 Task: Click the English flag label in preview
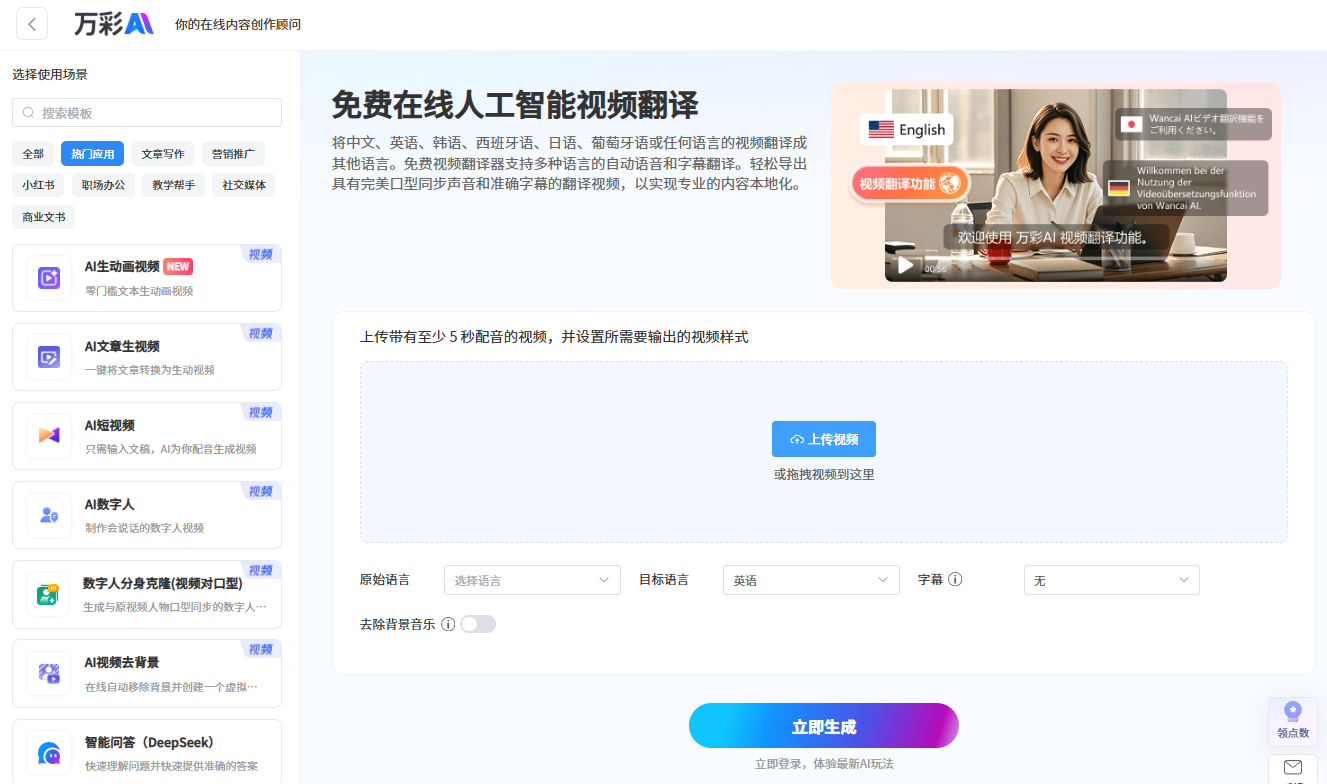pos(907,129)
